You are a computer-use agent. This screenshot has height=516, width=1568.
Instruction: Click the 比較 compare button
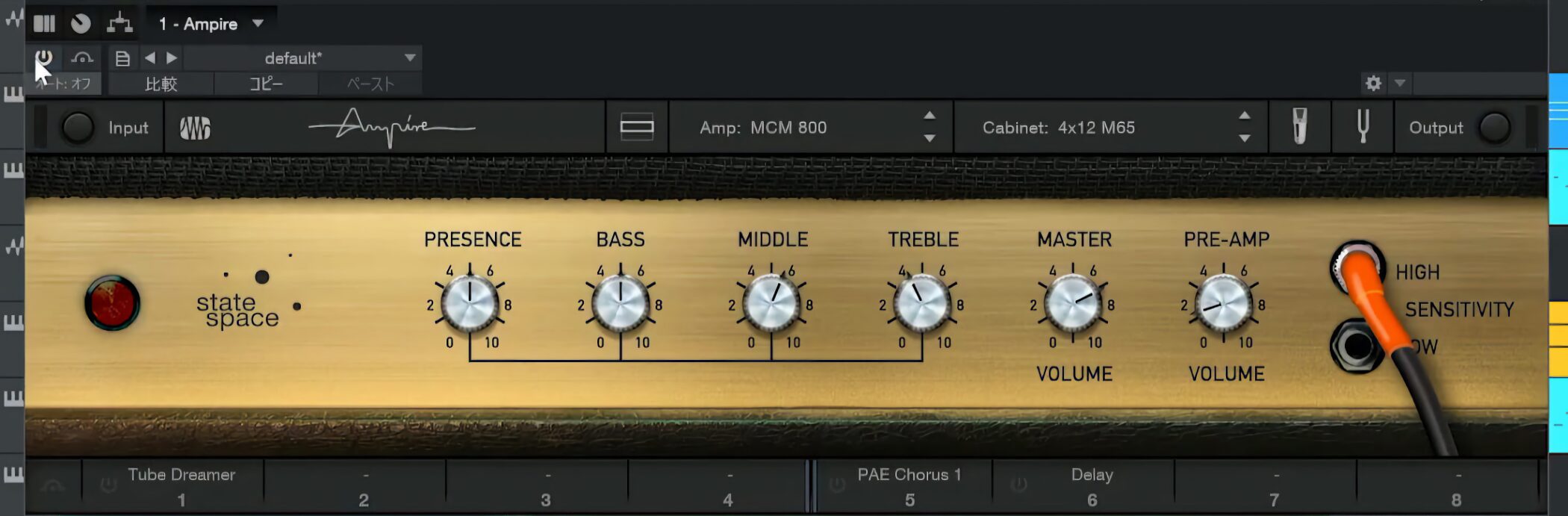[161, 84]
